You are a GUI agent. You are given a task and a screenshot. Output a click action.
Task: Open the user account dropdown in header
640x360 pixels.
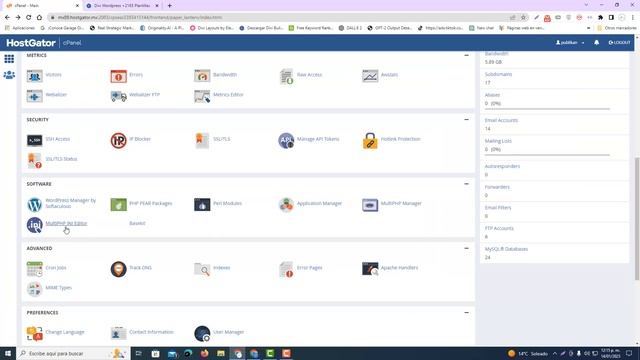coord(570,42)
